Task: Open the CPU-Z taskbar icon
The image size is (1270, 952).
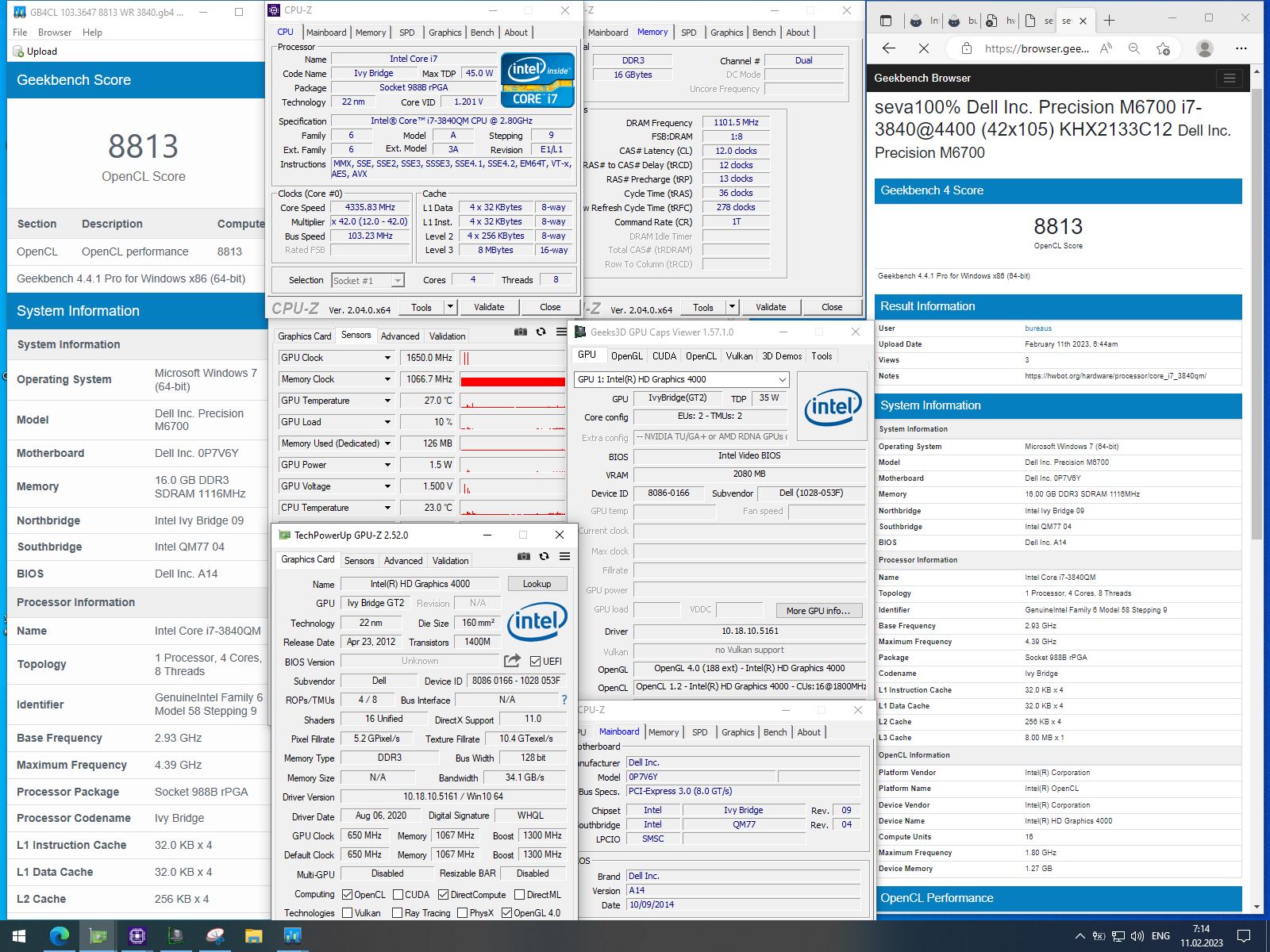Action: [137, 936]
